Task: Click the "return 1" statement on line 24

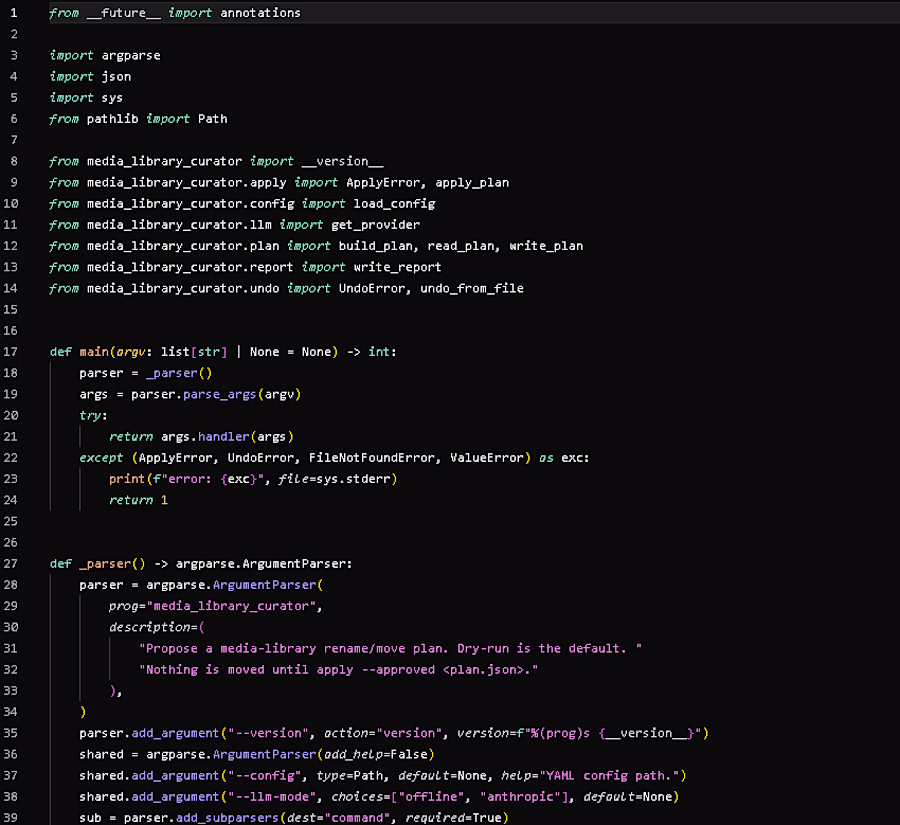Action: 138,501
